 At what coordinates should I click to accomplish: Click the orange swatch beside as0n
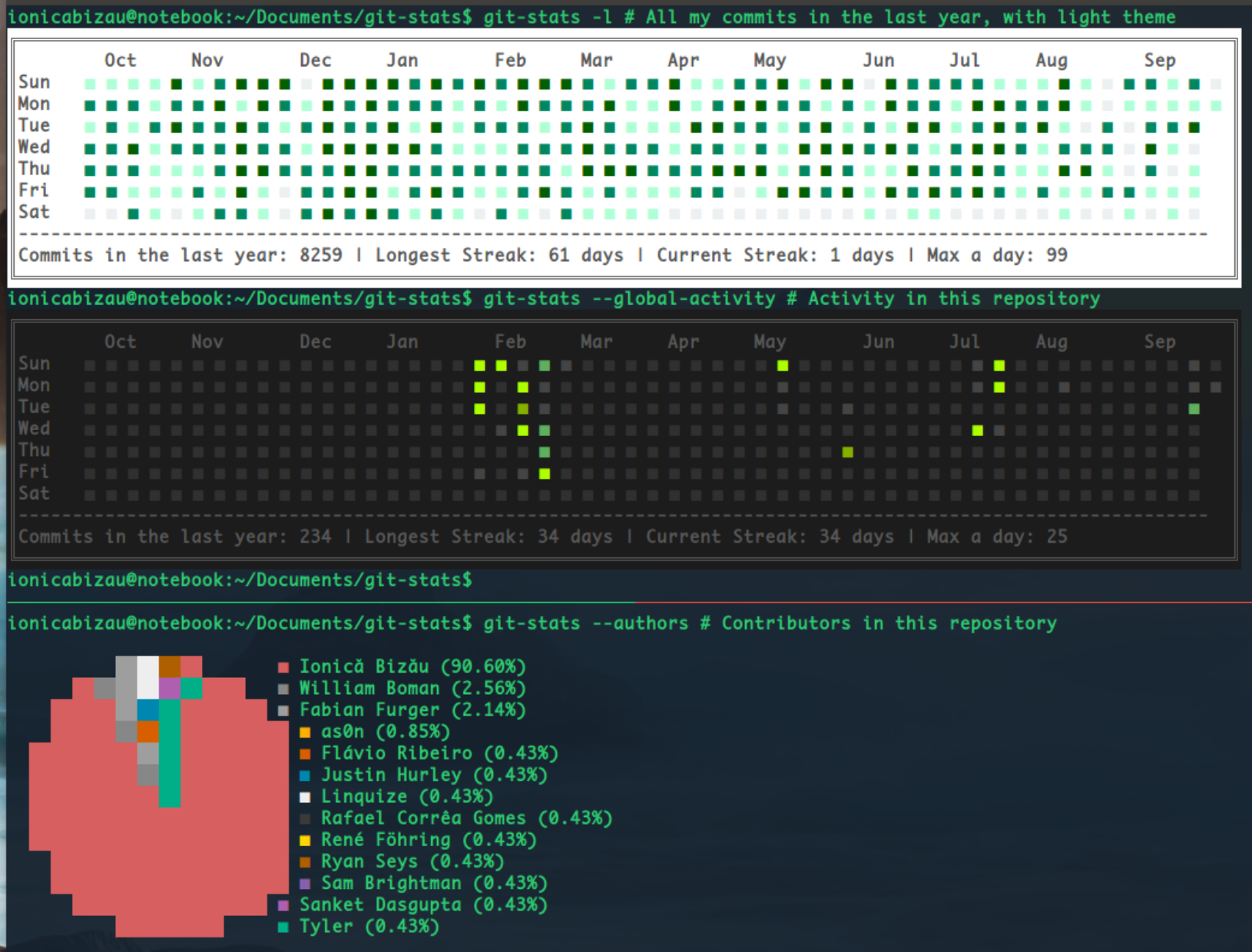coord(305,732)
